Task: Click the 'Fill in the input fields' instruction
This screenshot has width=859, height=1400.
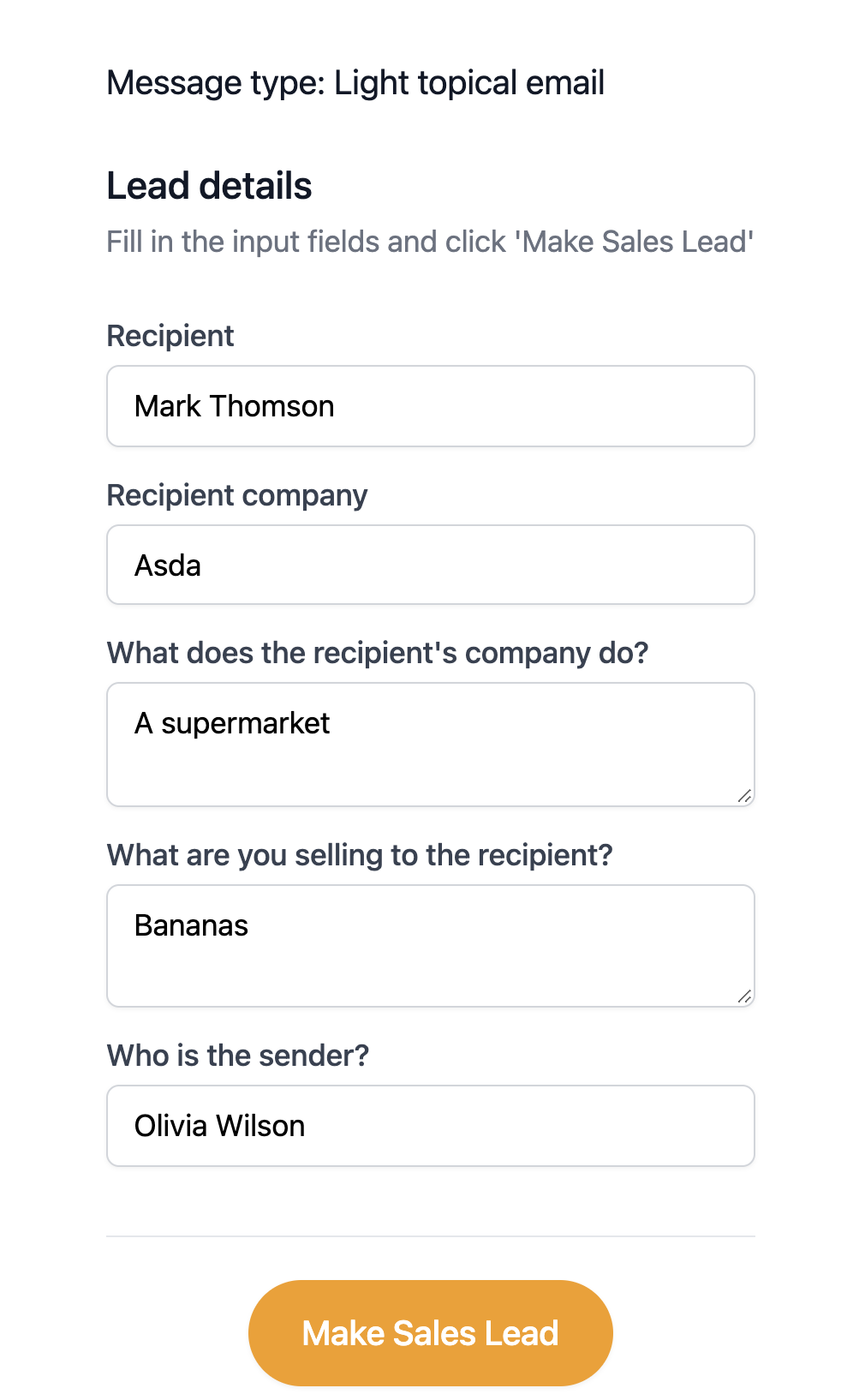Action: pyautogui.click(x=430, y=242)
